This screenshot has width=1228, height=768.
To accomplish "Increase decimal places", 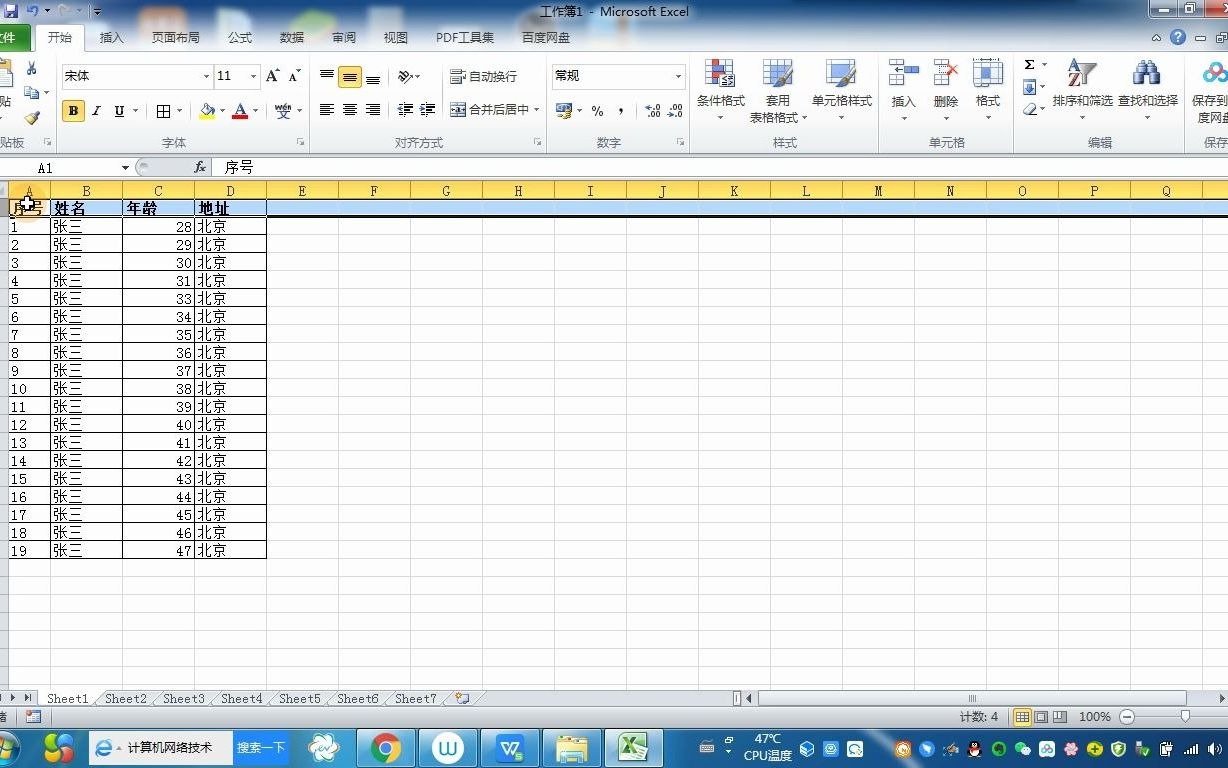I will point(651,111).
